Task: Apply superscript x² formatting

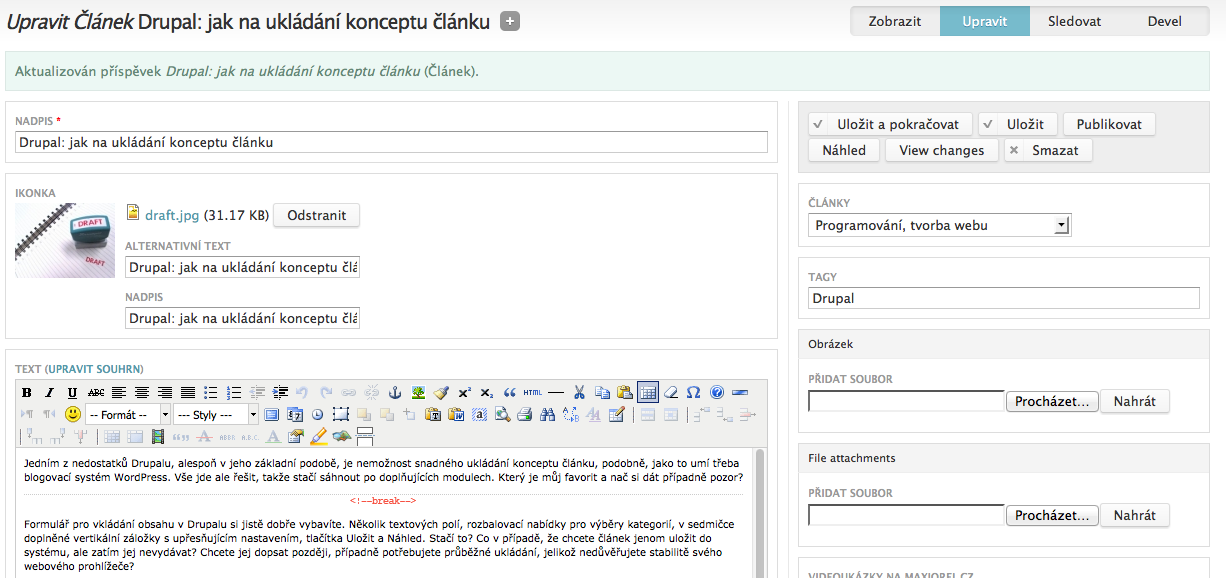Action: [x=464, y=392]
